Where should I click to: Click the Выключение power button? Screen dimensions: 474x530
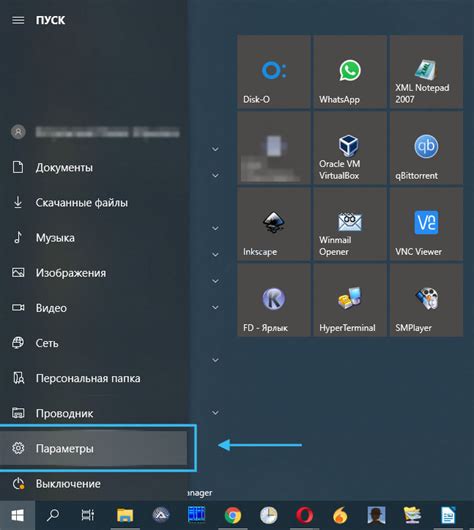93,484
